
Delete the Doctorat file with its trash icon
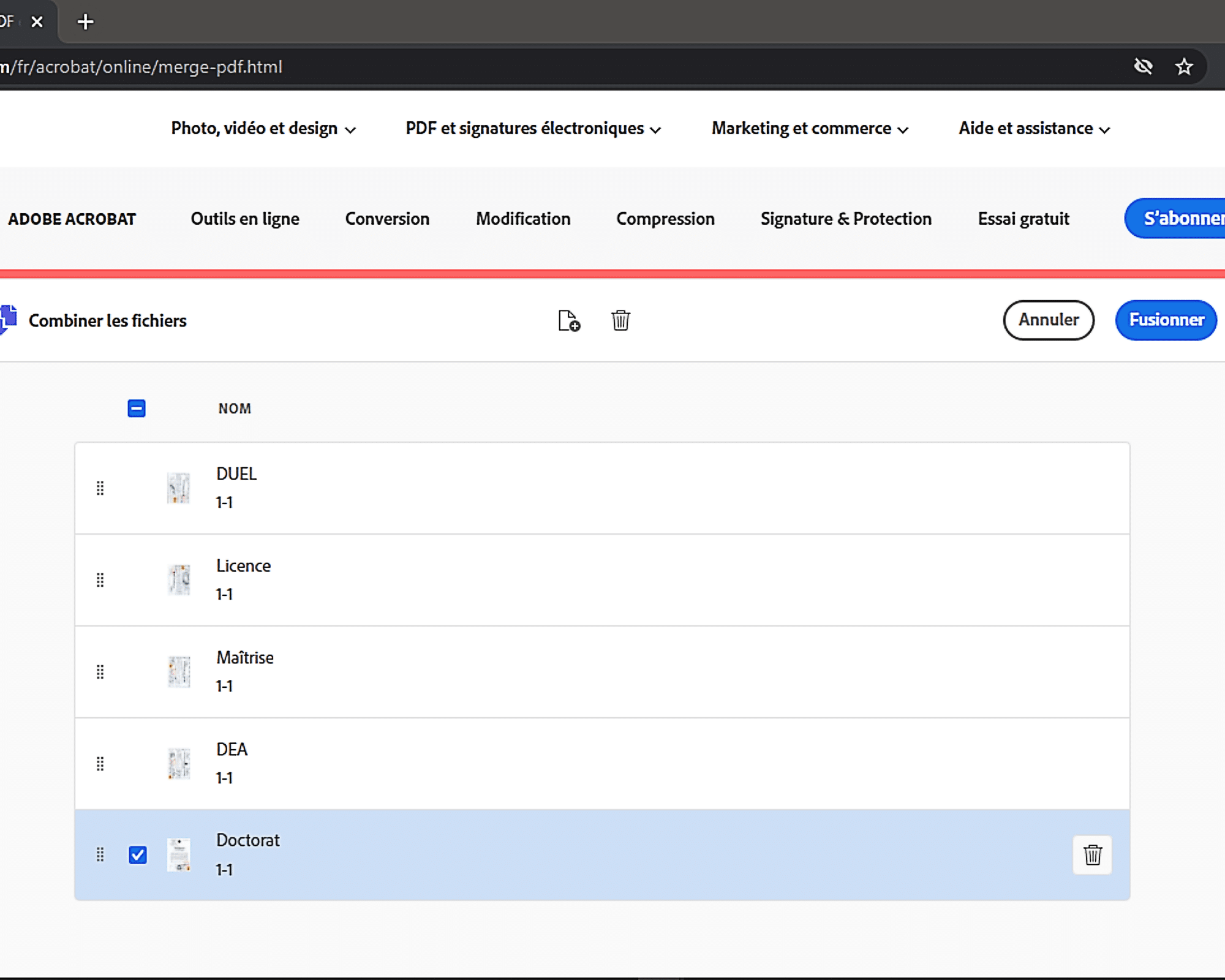[x=1092, y=854]
